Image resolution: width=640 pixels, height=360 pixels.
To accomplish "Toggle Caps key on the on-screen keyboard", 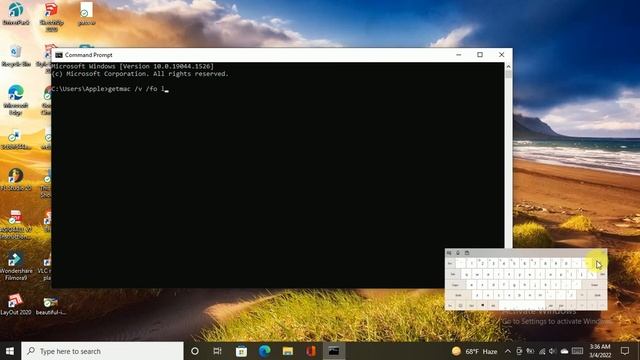I will click(456, 285).
